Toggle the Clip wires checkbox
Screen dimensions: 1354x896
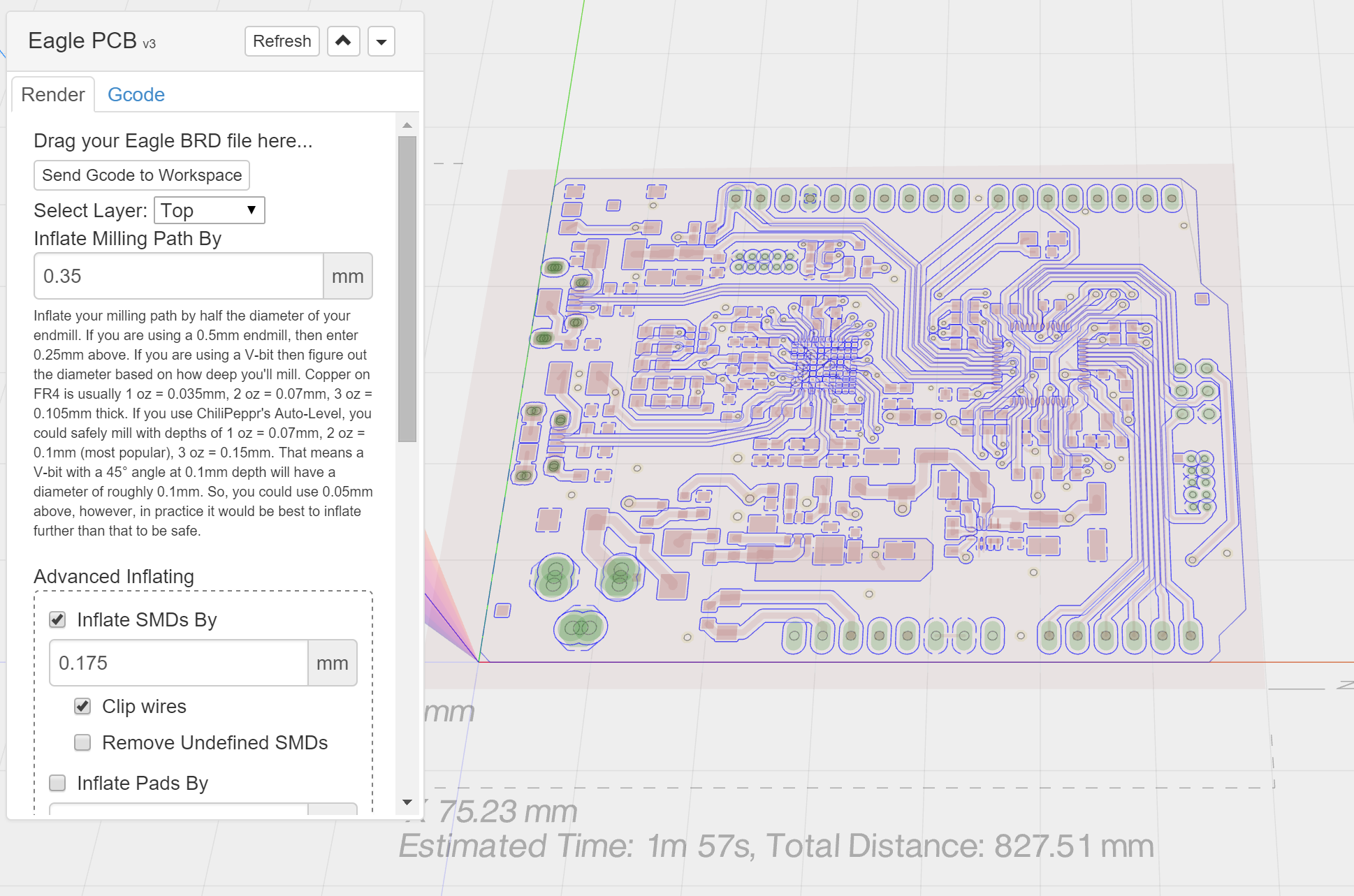(x=82, y=706)
